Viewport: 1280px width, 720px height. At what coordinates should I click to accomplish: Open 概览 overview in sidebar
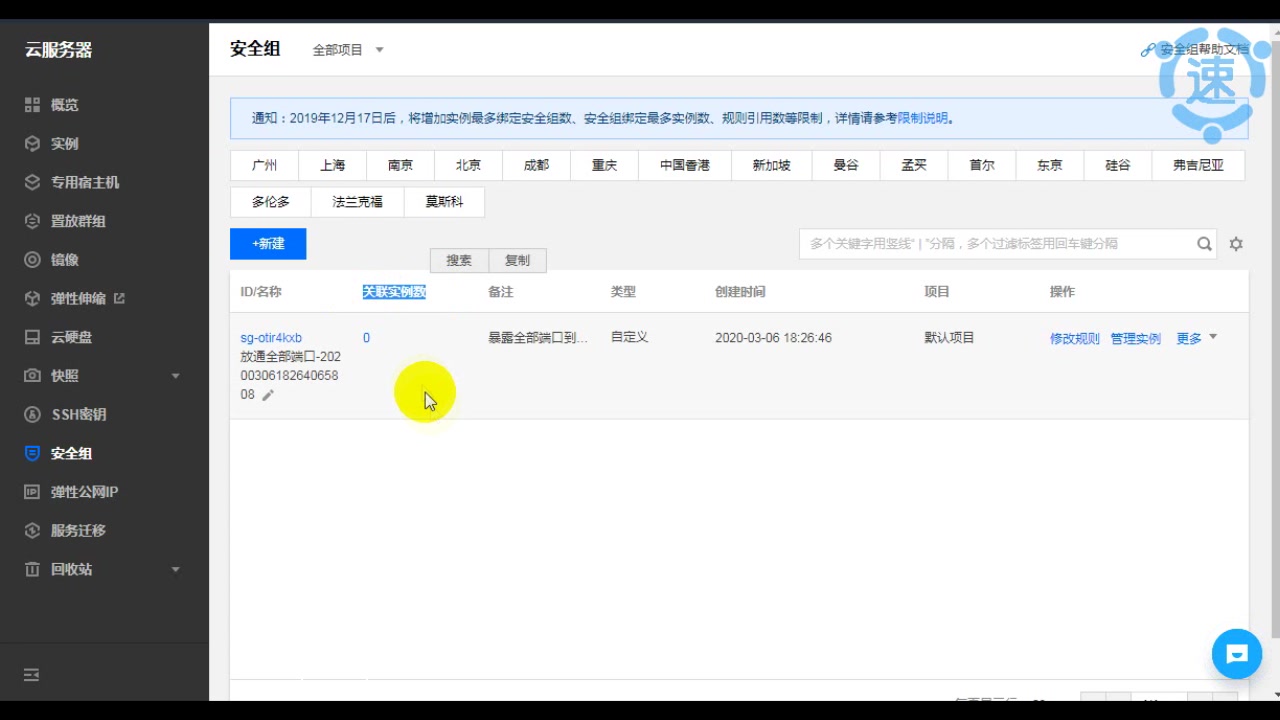65,105
